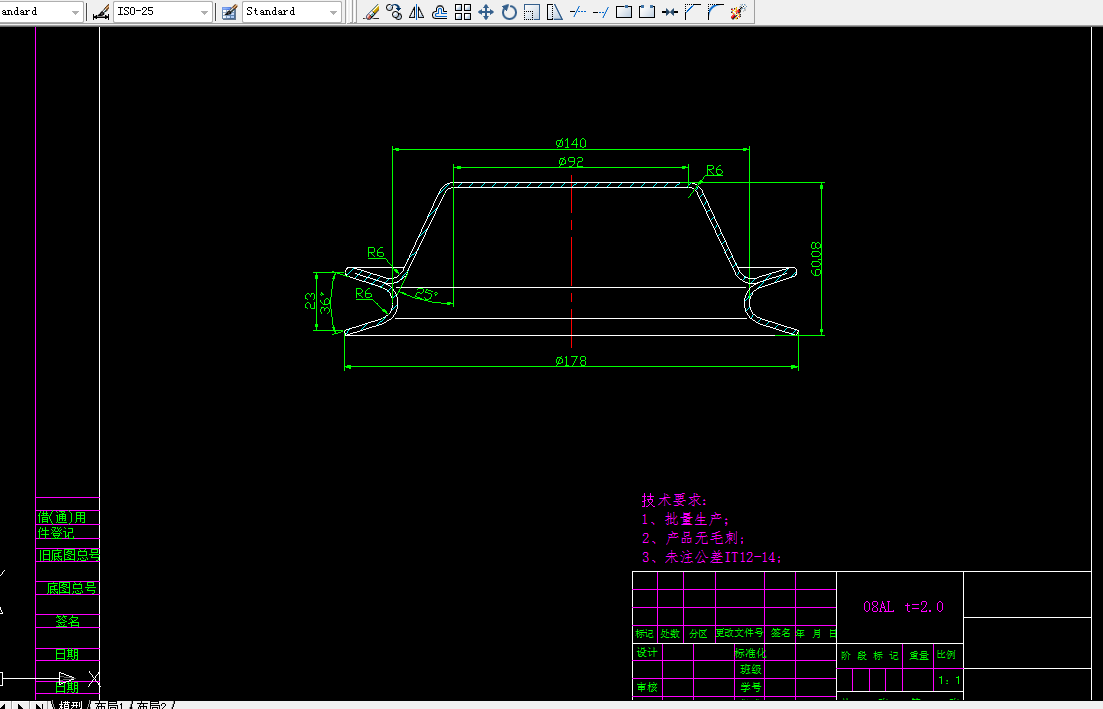Select the line 1、批量生产
Image resolution: width=1103 pixels, height=709 pixels.
[686, 520]
